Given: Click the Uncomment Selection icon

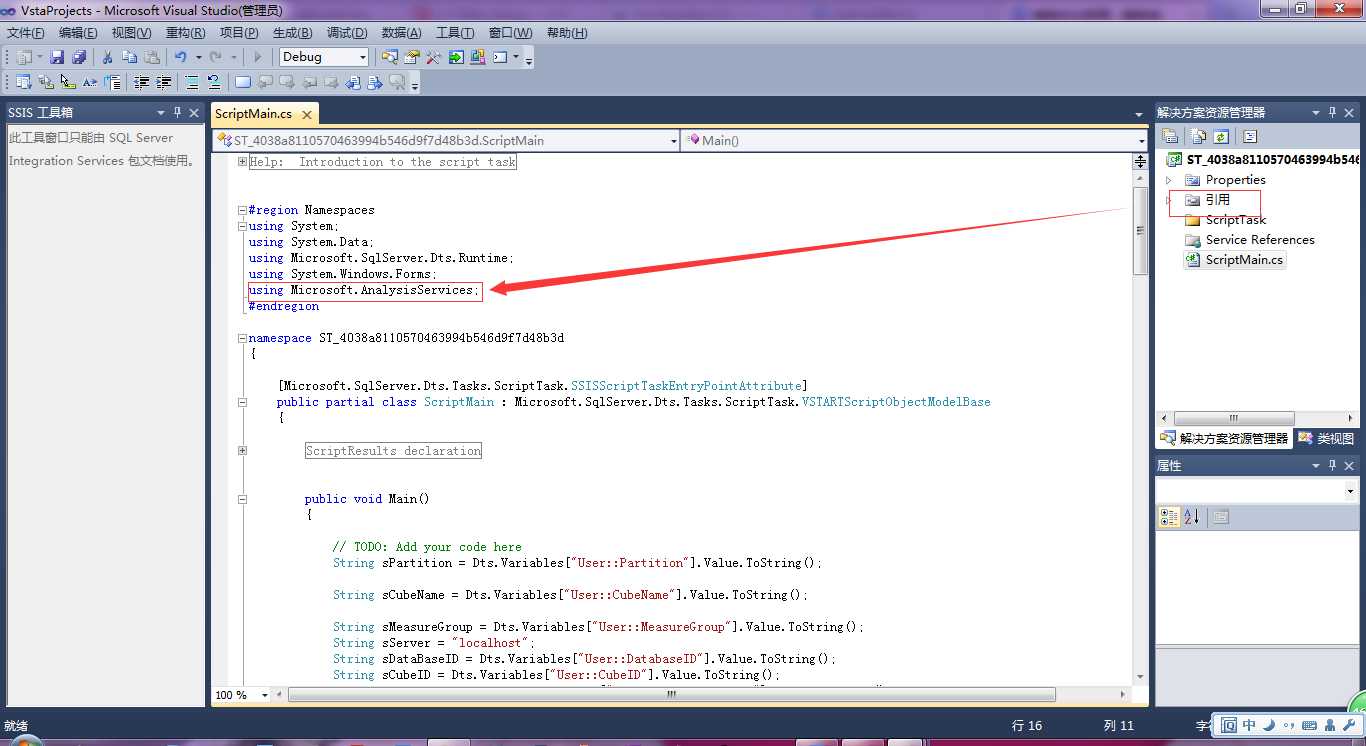Looking at the screenshot, I should tap(214, 82).
